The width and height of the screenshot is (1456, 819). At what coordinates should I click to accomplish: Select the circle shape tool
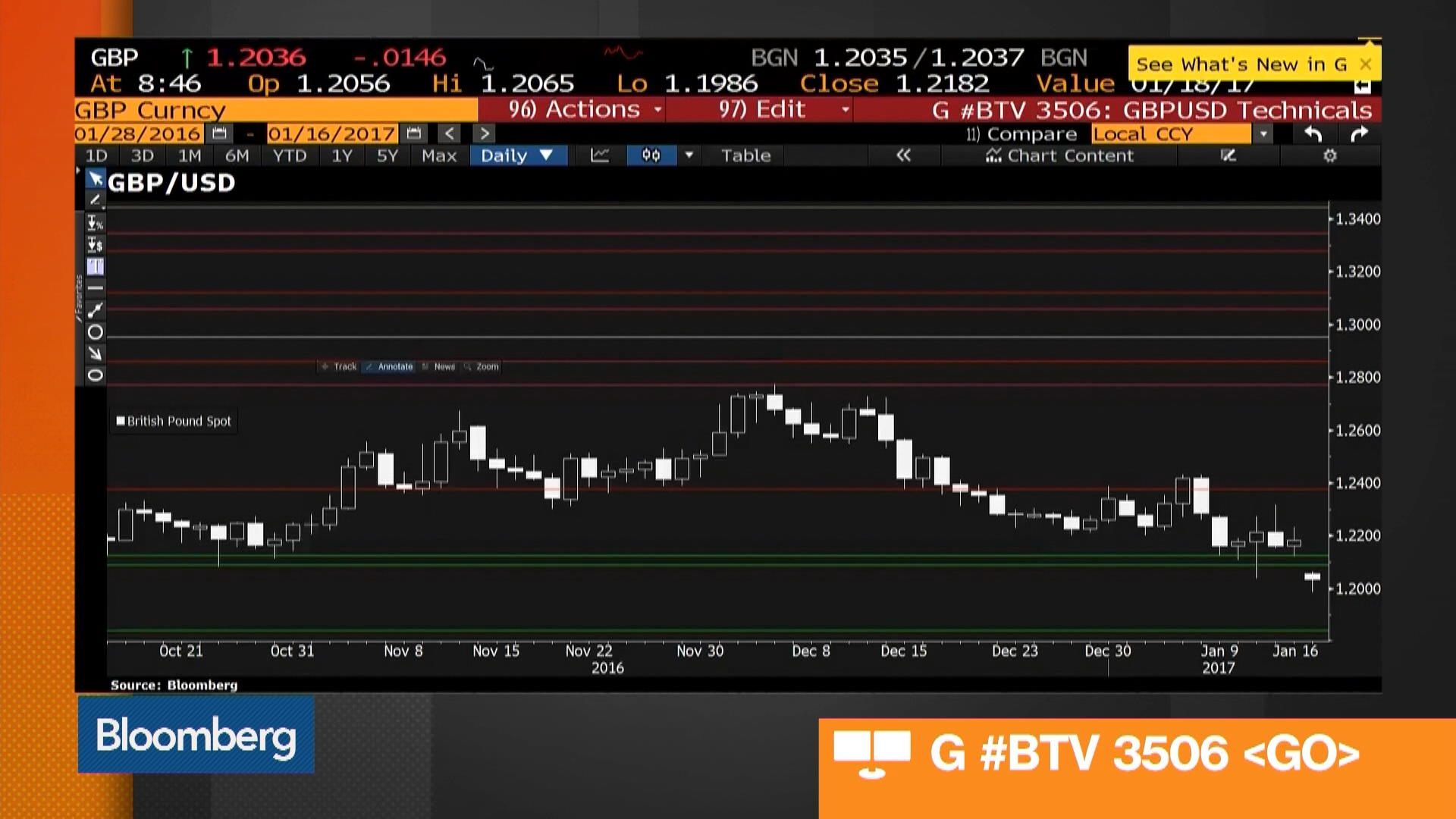point(96,332)
